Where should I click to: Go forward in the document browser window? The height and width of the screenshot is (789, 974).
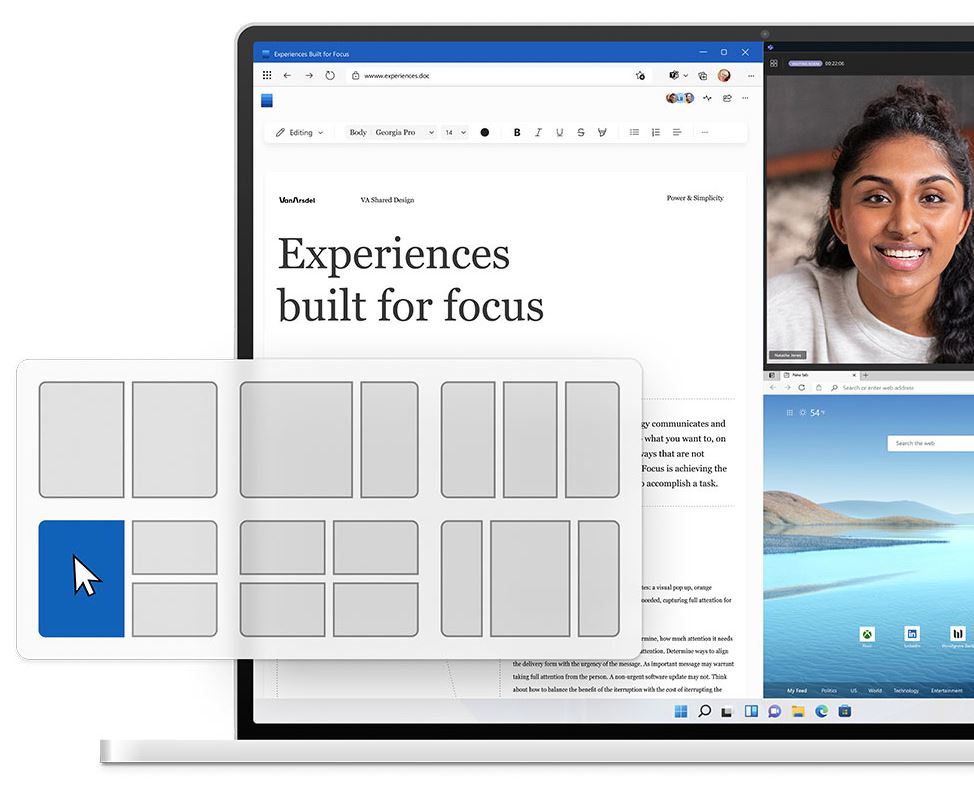309,75
